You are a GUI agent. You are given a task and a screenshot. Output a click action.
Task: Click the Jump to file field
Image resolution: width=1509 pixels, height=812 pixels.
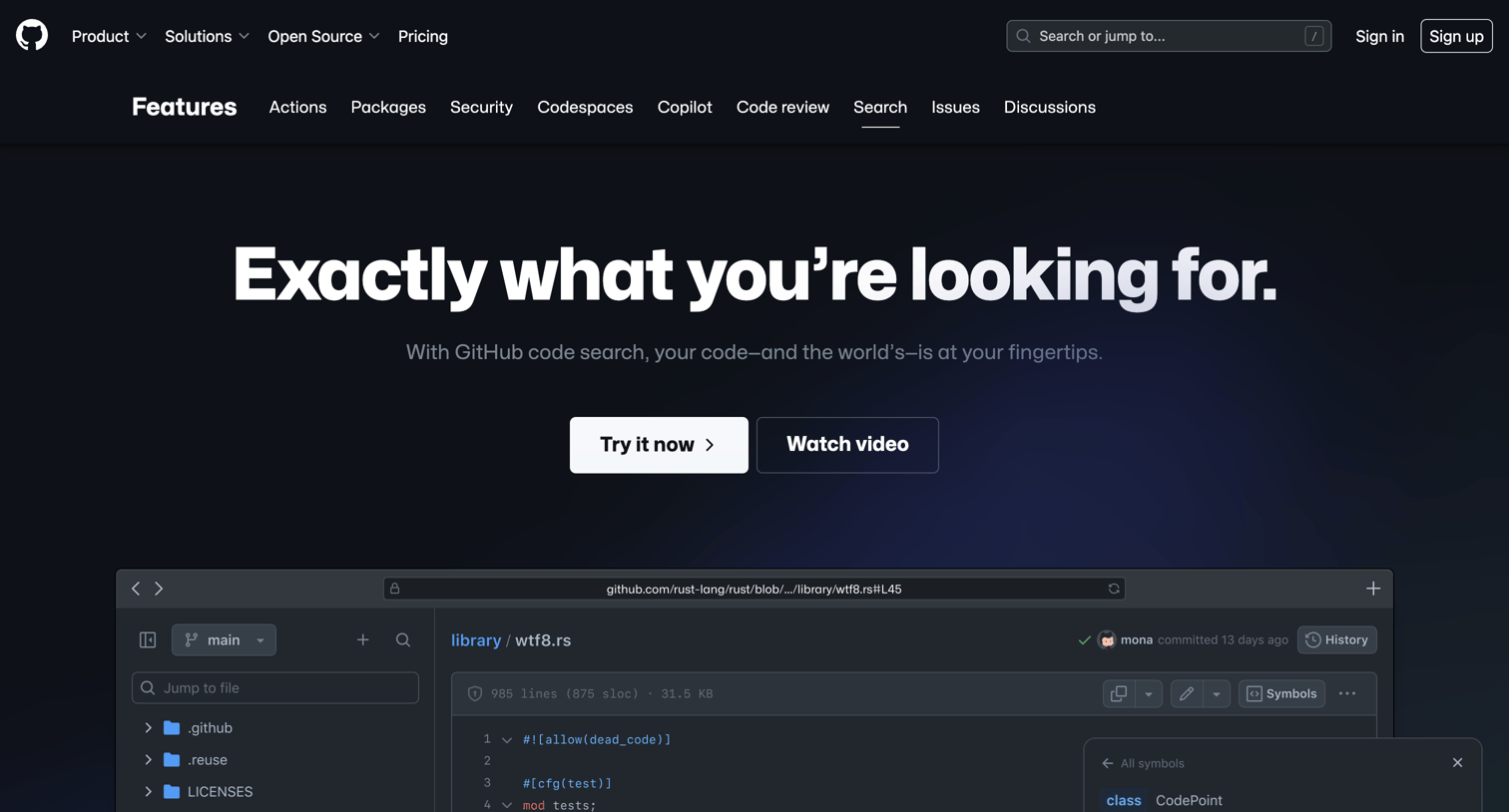[x=275, y=687]
